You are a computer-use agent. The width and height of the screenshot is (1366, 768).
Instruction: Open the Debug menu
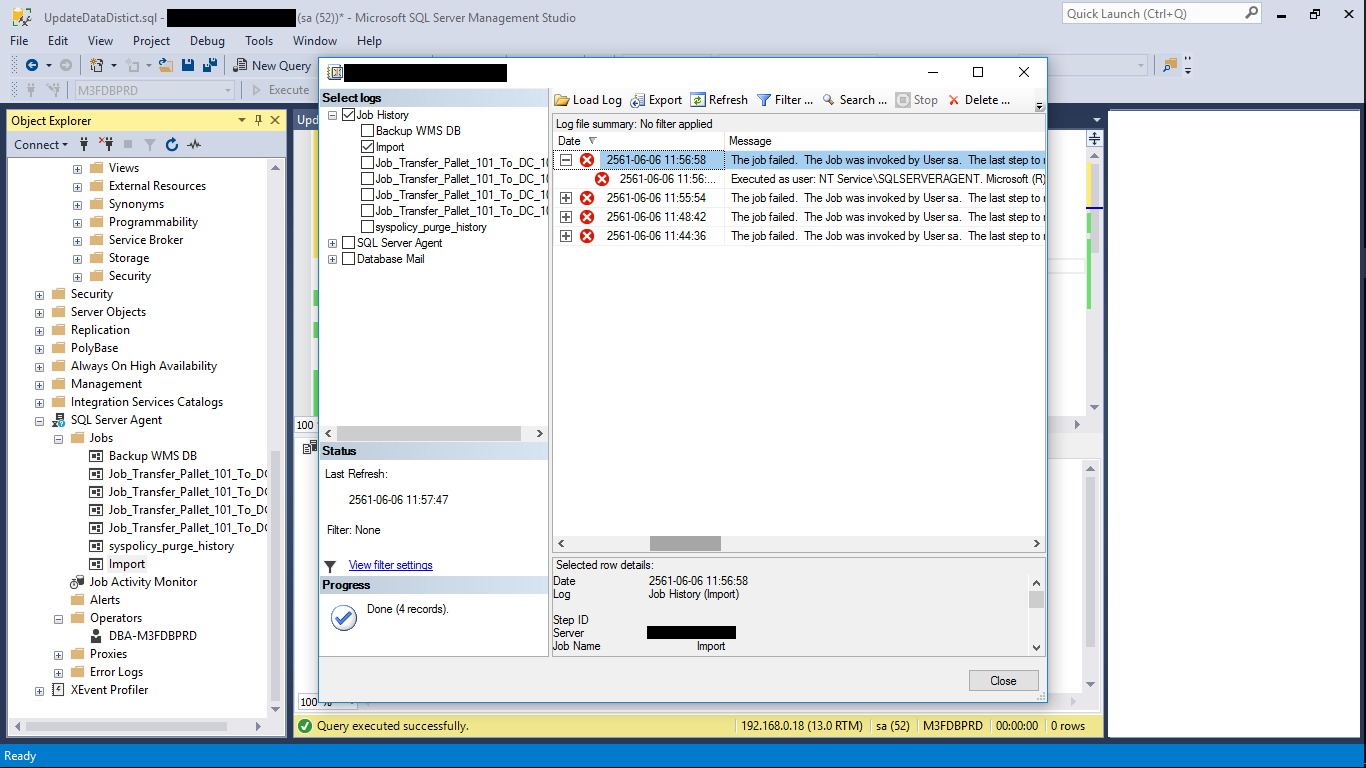tap(207, 41)
